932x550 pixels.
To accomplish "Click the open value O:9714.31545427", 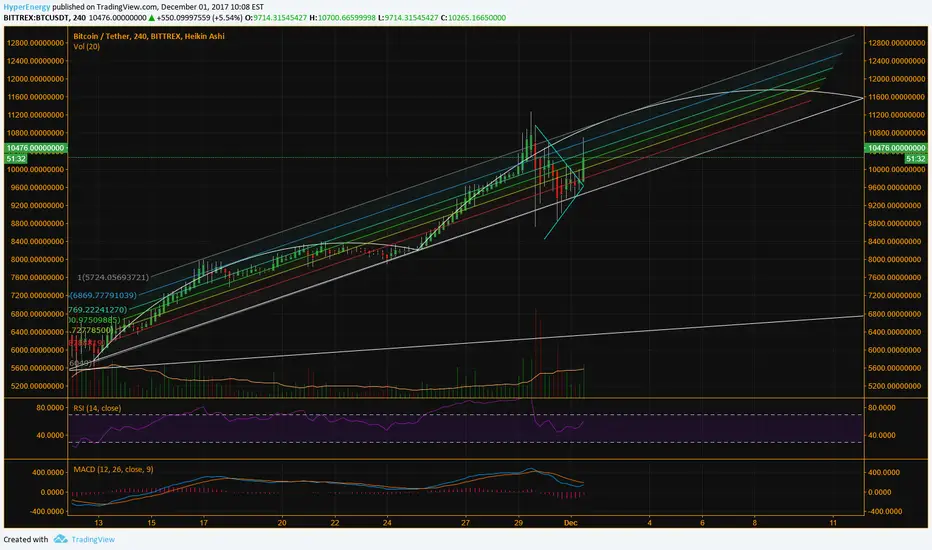I will tap(276, 18).
